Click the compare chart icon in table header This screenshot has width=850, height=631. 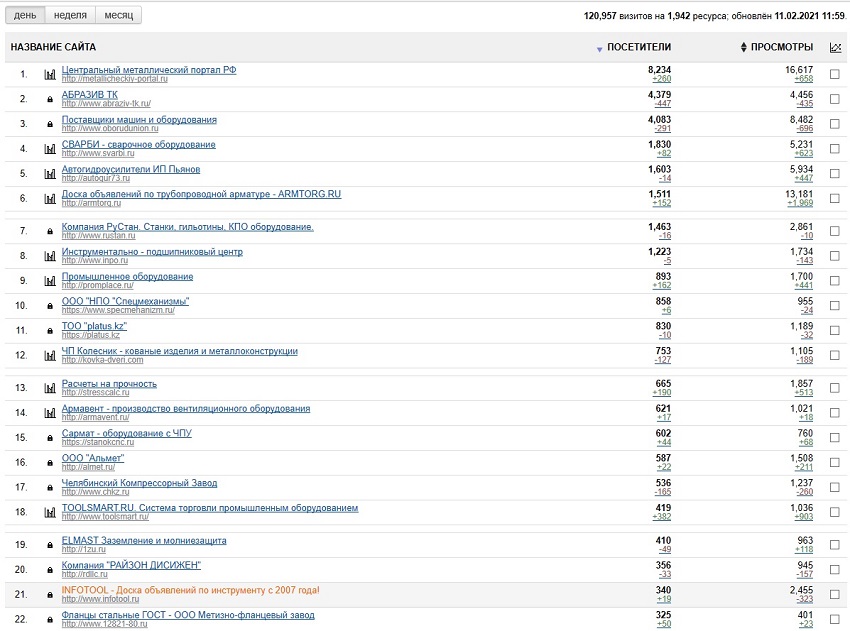pos(835,48)
